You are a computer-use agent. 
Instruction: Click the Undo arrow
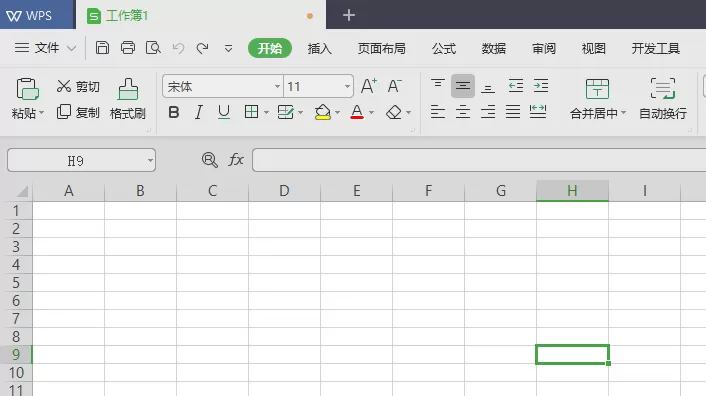pos(178,48)
